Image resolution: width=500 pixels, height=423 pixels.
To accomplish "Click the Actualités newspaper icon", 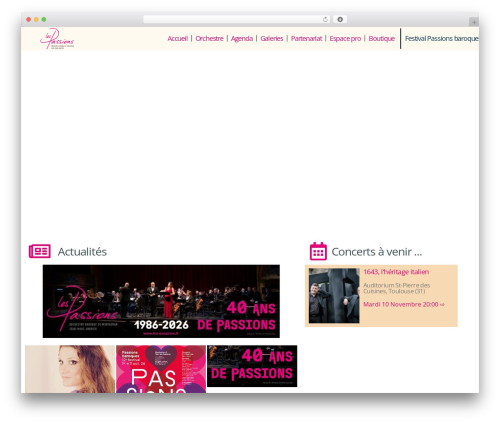I will [x=40, y=251].
